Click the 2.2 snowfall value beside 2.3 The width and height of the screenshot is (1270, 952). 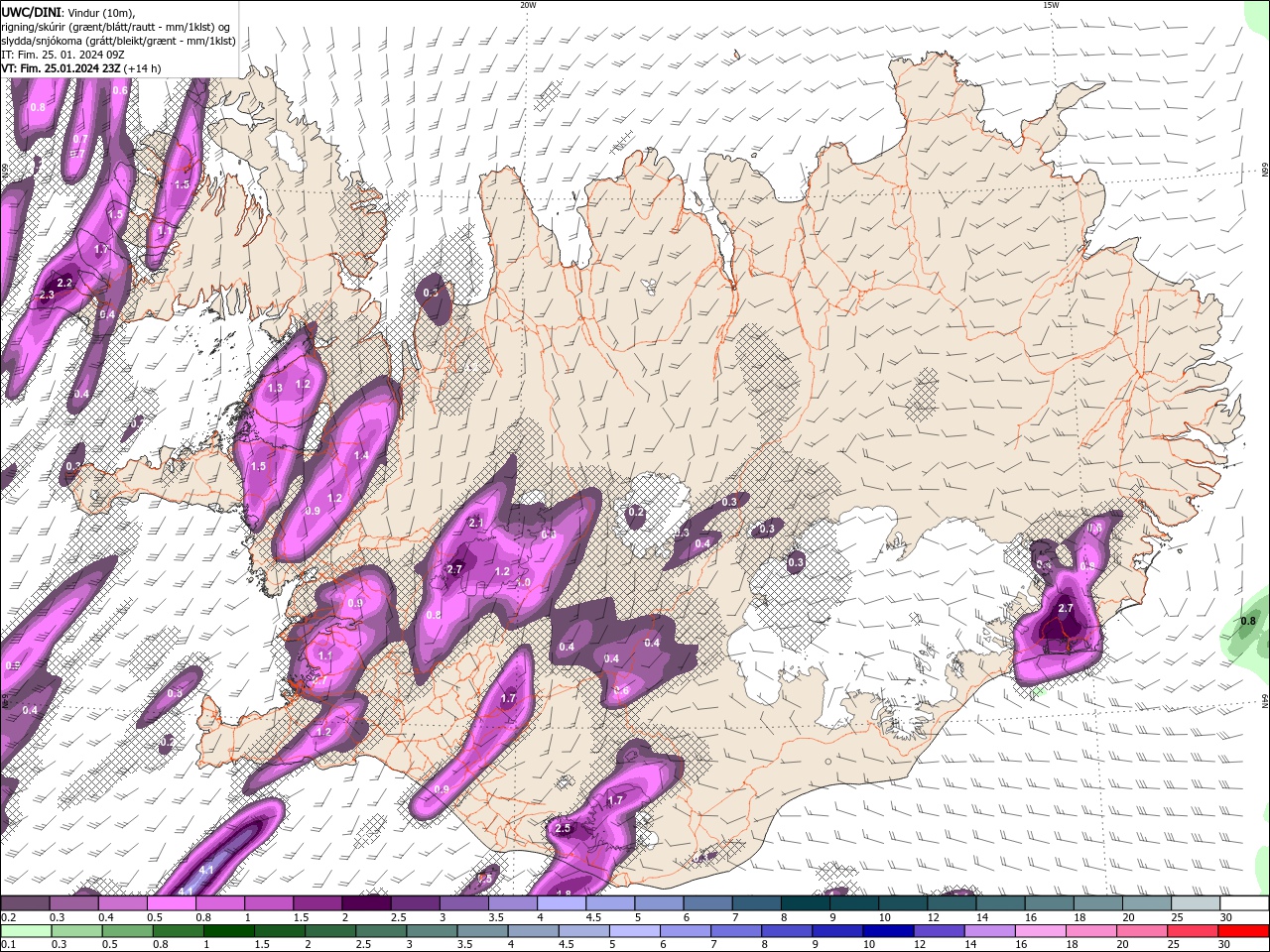click(x=65, y=283)
